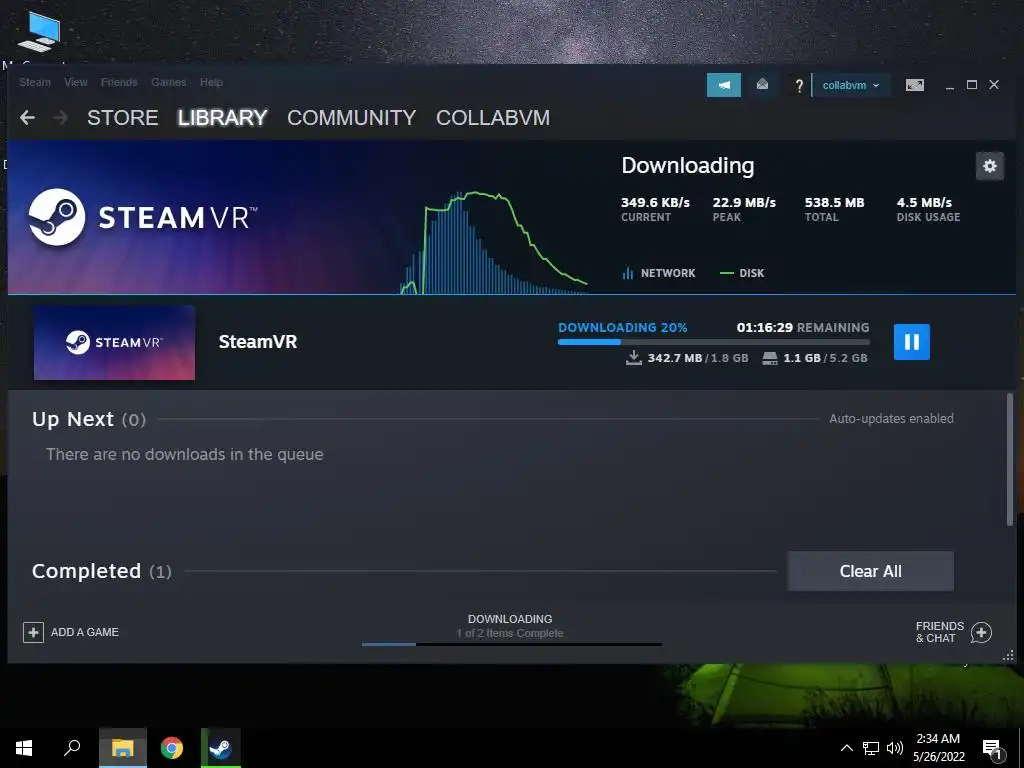
Task: Click "538.5 MB" total value
Action: (834, 202)
